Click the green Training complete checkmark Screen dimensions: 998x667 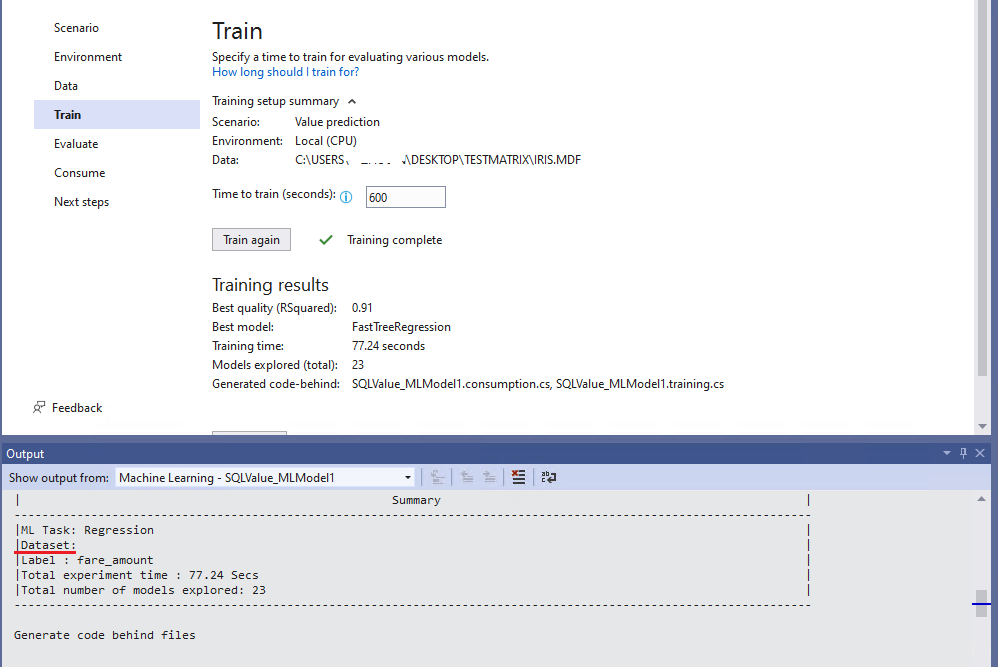click(326, 240)
